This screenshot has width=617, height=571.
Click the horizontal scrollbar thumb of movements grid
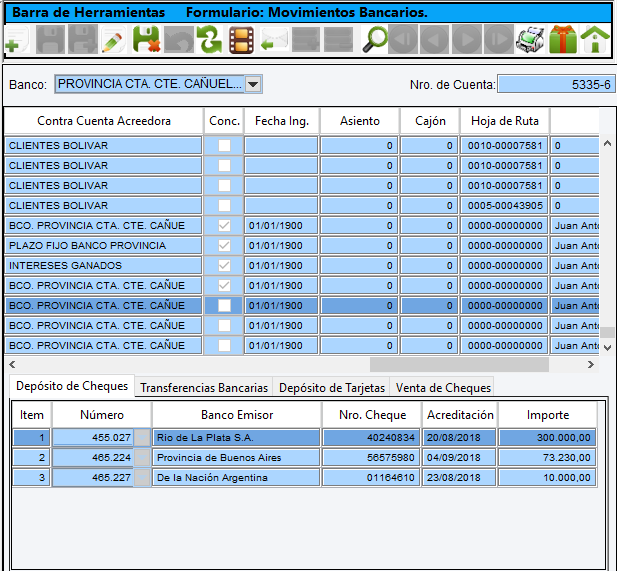point(459,365)
